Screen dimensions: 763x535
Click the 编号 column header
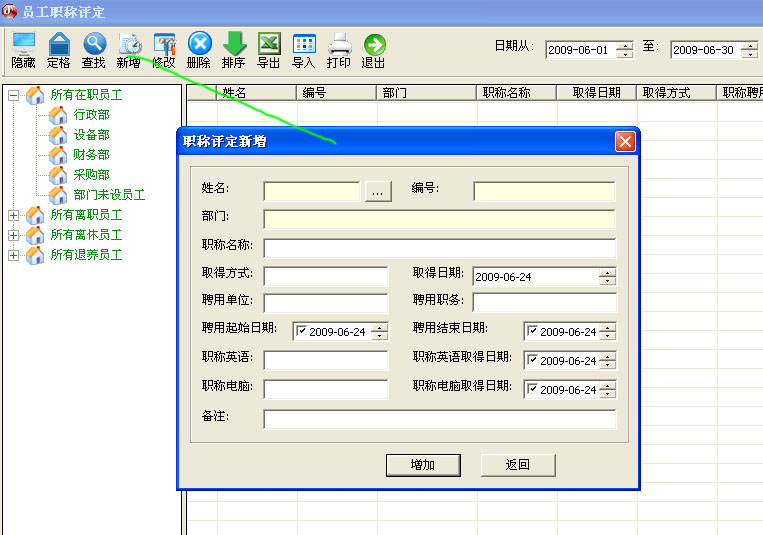coord(337,92)
